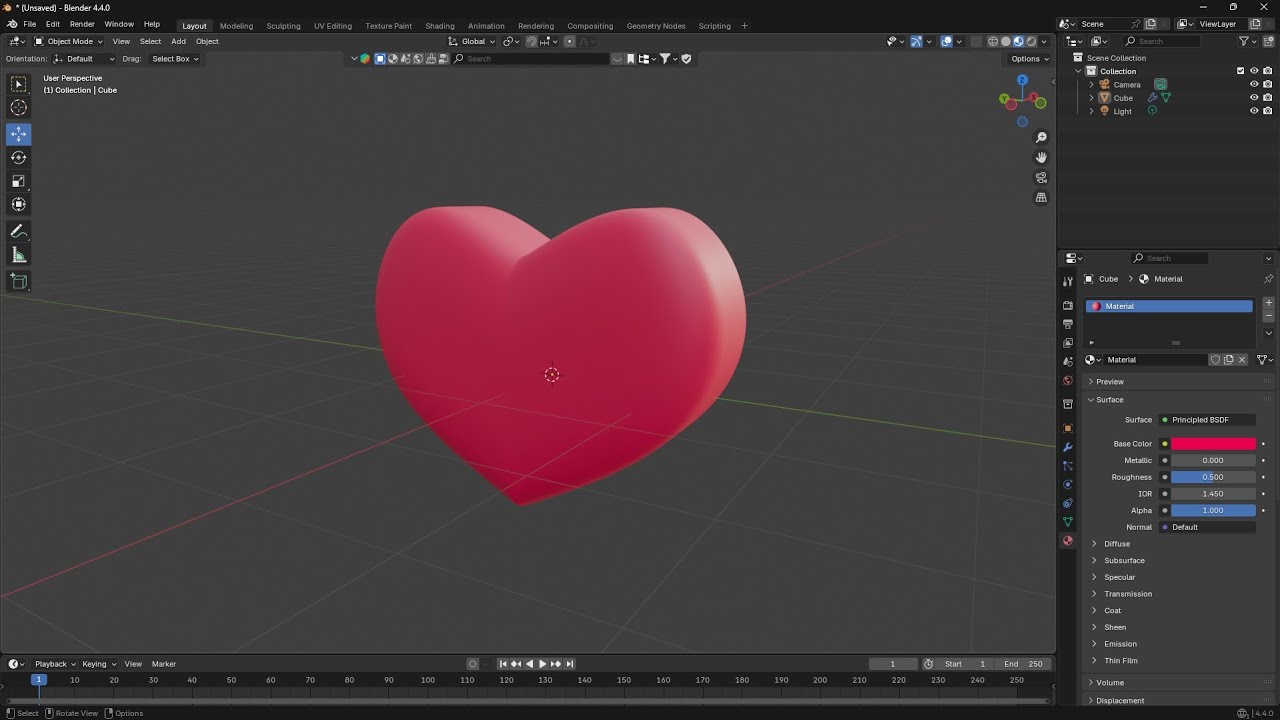Screen dimensions: 1280x720
Task: Open the Select Box drag dropdown
Action: [x=174, y=59]
